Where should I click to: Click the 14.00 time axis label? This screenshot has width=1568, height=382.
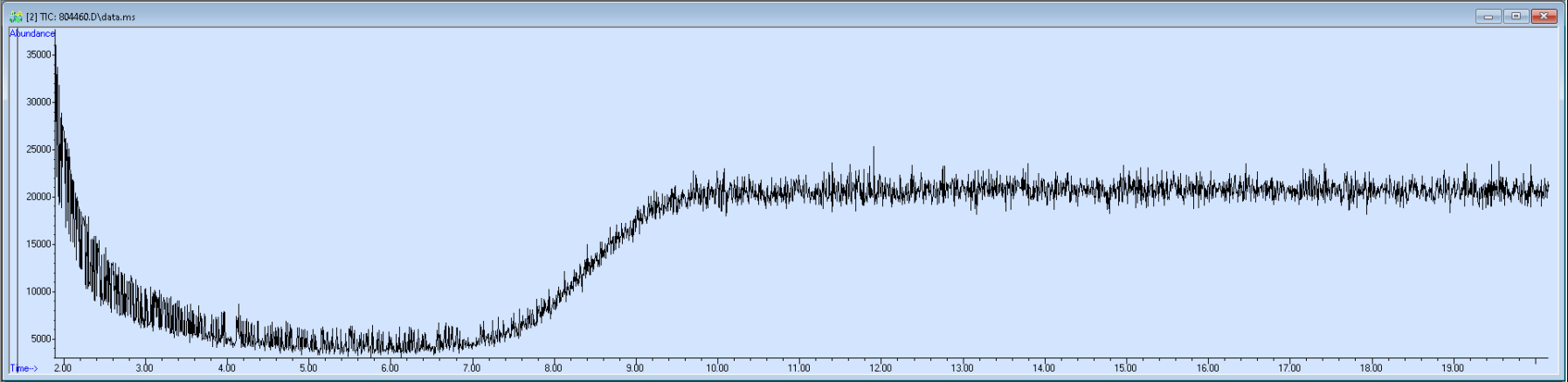(x=1044, y=369)
